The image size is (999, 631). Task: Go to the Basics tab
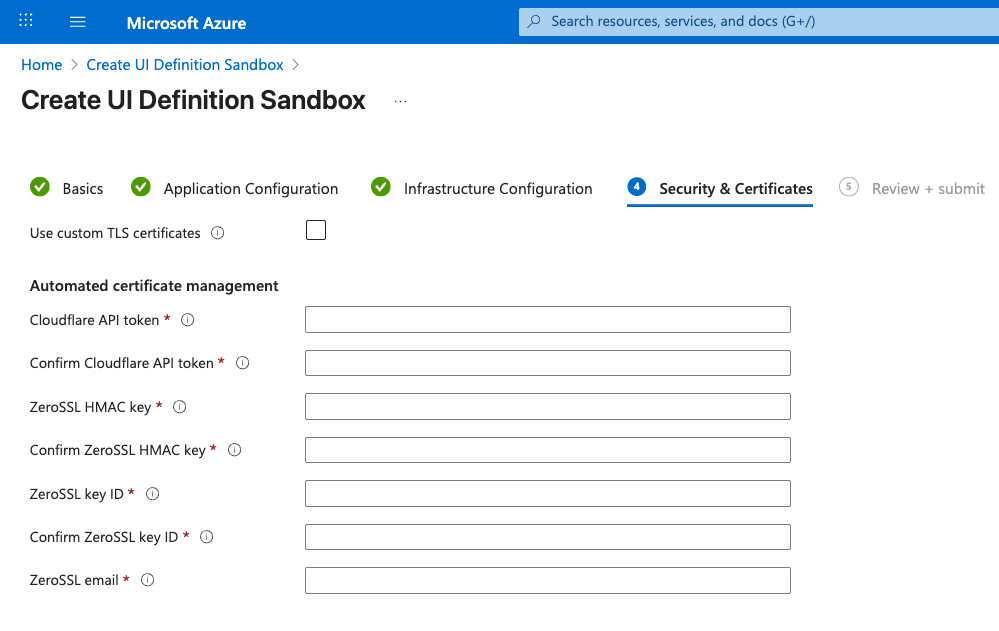(67, 188)
